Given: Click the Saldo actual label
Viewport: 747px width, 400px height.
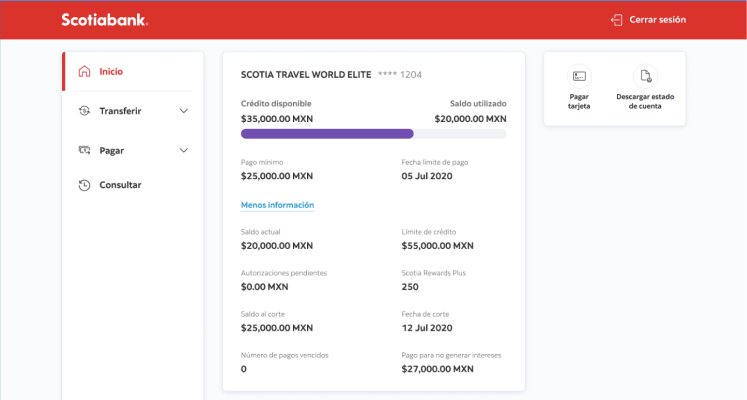Looking at the screenshot, I should pos(261,232).
